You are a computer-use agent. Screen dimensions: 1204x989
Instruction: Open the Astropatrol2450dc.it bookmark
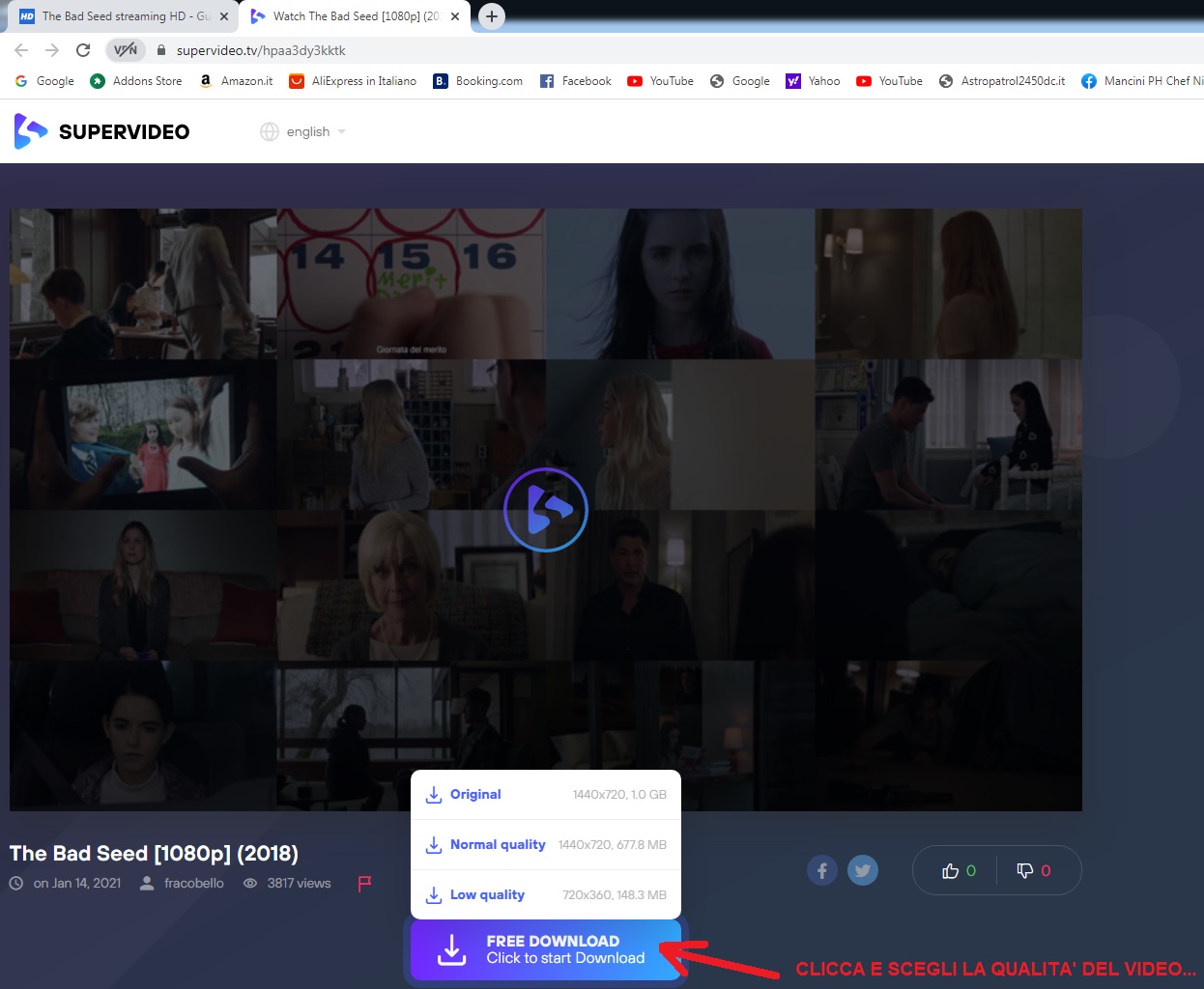tap(1002, 81)
